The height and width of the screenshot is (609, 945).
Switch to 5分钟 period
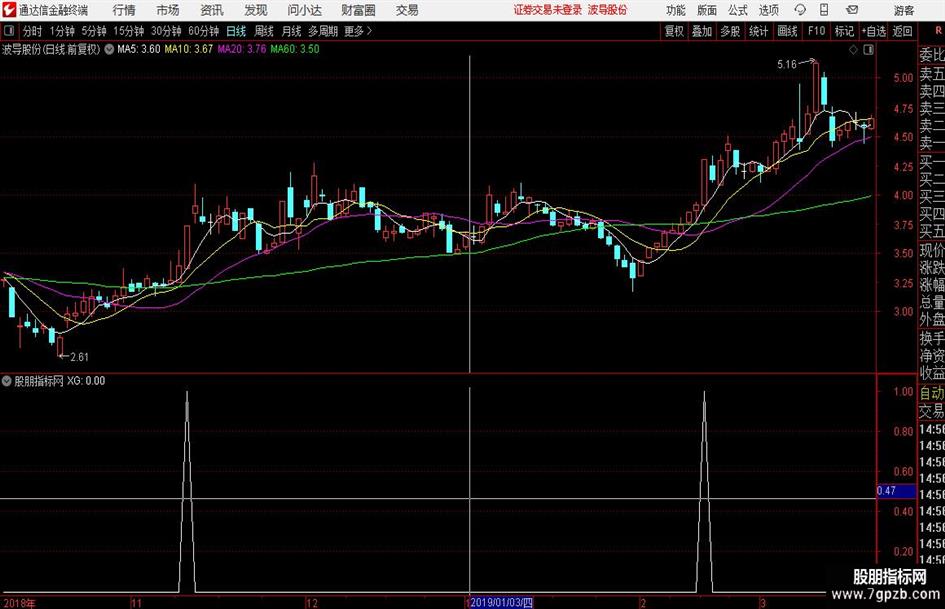pyautogui.click(x=94, y=31)
